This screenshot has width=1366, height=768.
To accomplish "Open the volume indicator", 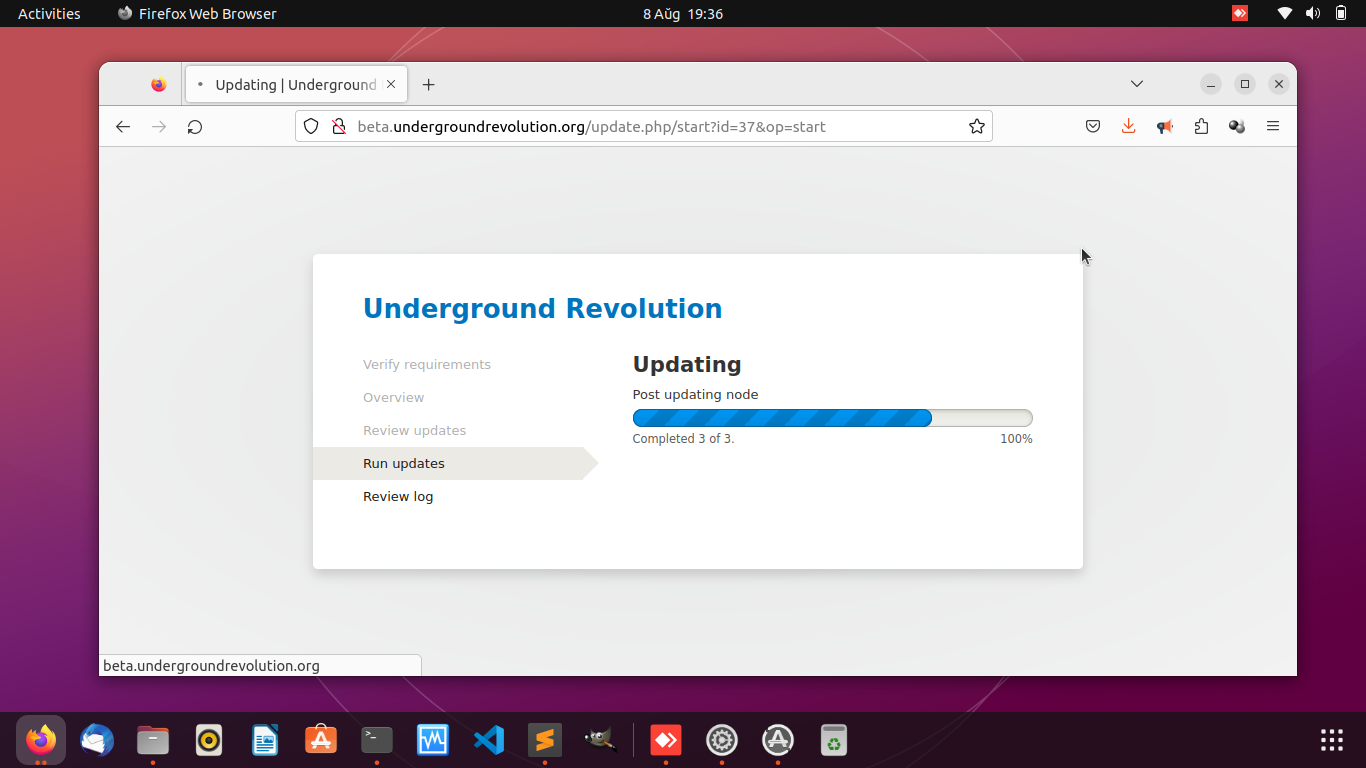I will pyautogui.click(x=1313, y=14).
